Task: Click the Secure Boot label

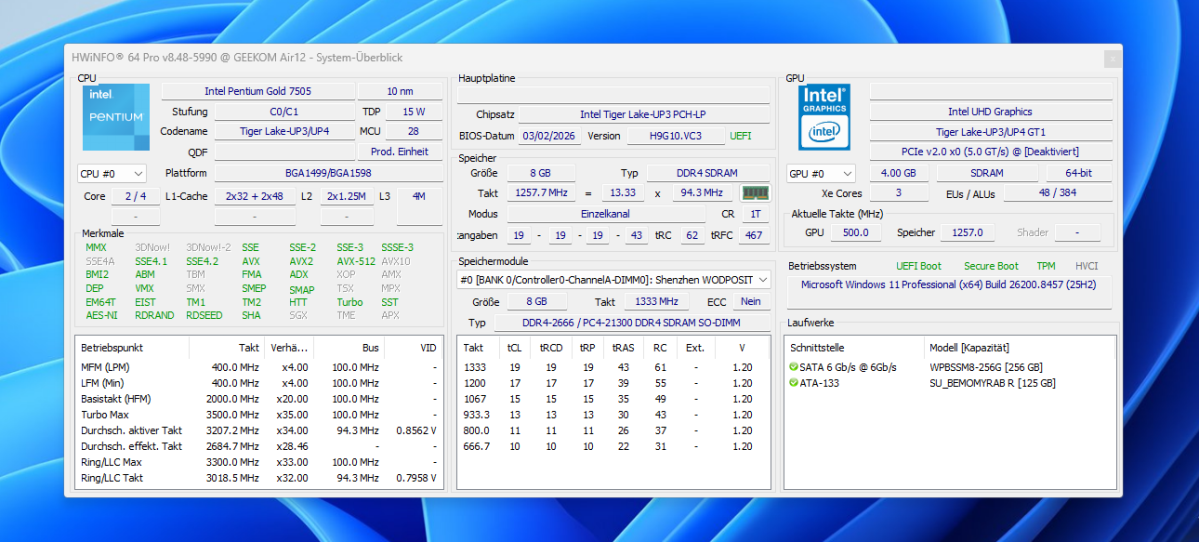Action: tap(991, 266)
